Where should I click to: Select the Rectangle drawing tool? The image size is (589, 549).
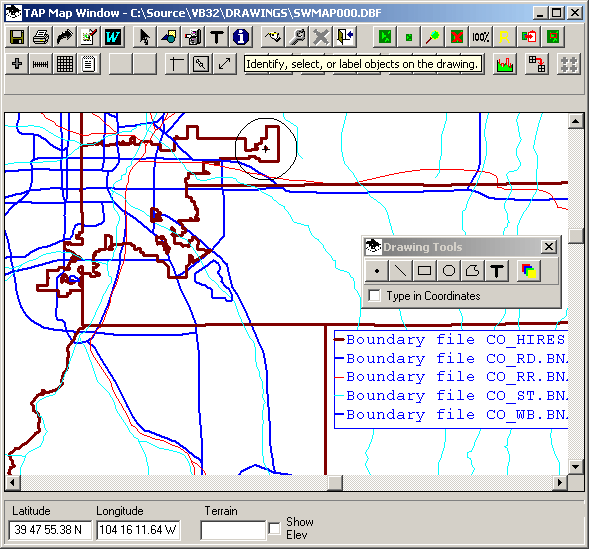pos(424,271)
